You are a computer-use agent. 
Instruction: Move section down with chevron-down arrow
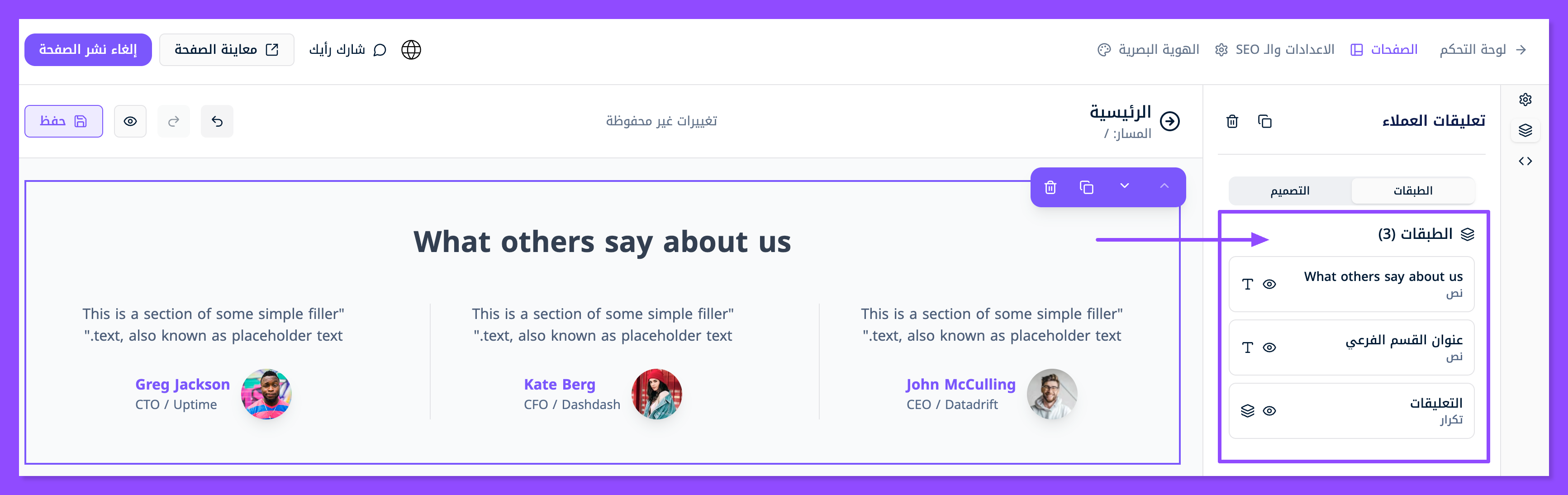(x=1124, y=186)
